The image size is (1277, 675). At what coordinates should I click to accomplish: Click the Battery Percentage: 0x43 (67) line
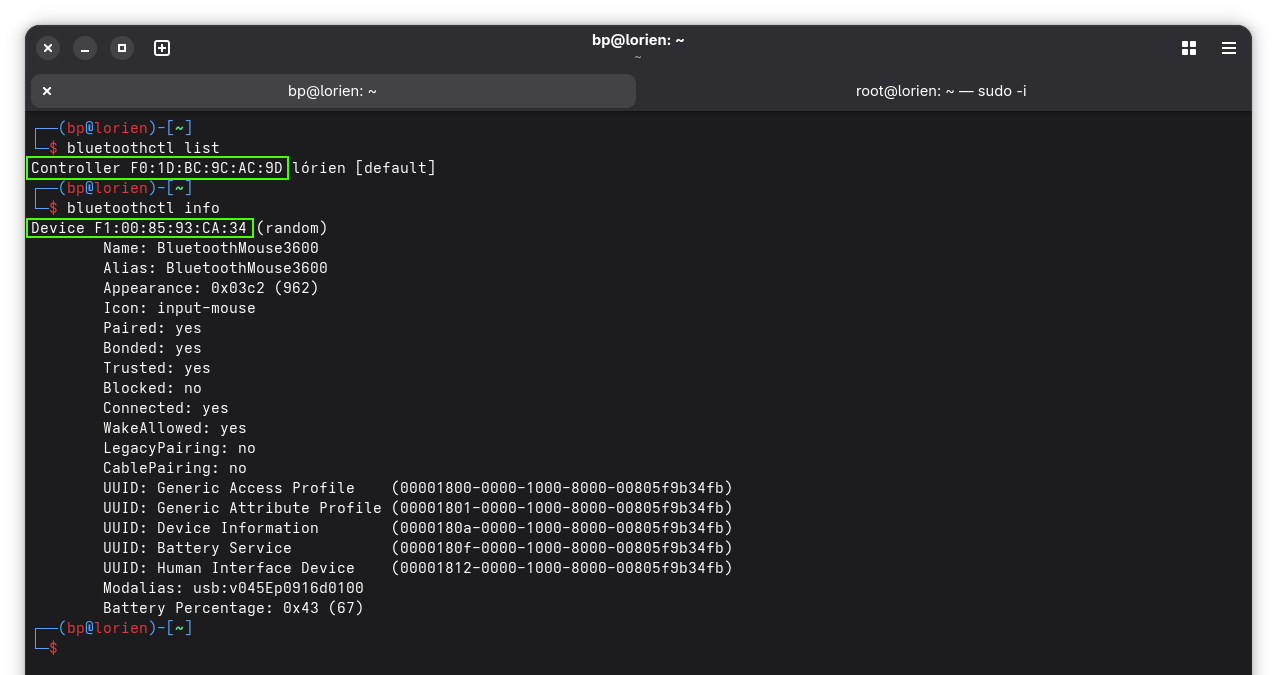point(233,608)
